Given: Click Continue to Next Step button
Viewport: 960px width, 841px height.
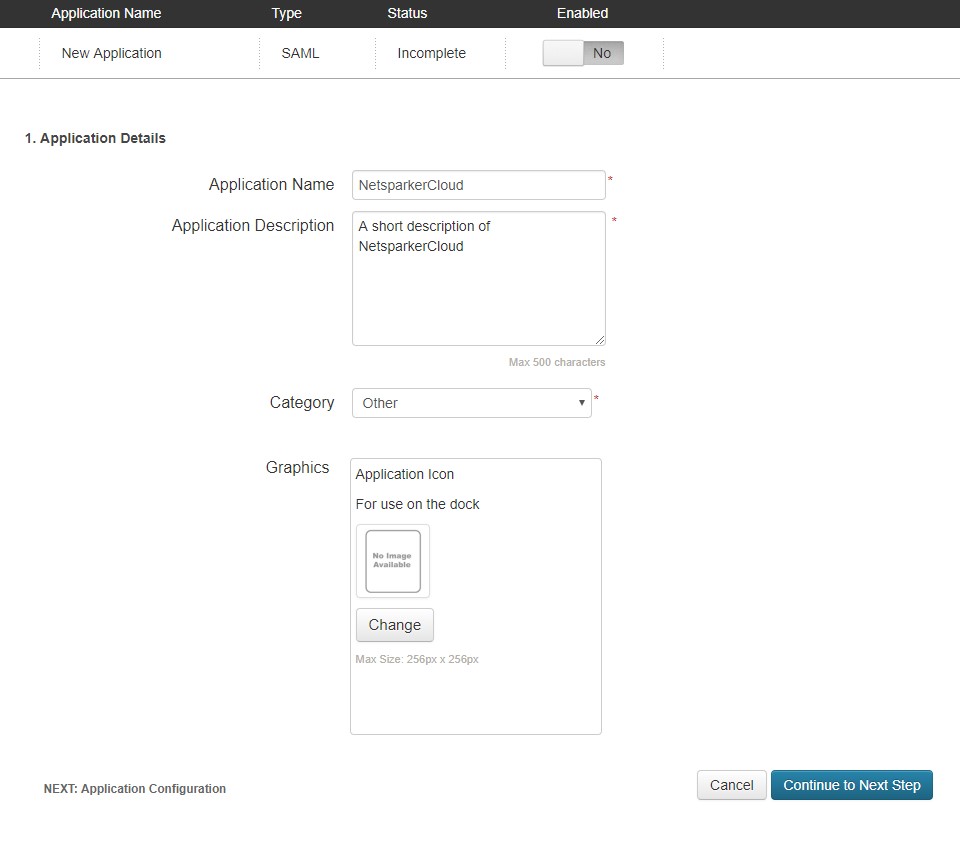Looking at the screenshot, I should click(851, 785).
